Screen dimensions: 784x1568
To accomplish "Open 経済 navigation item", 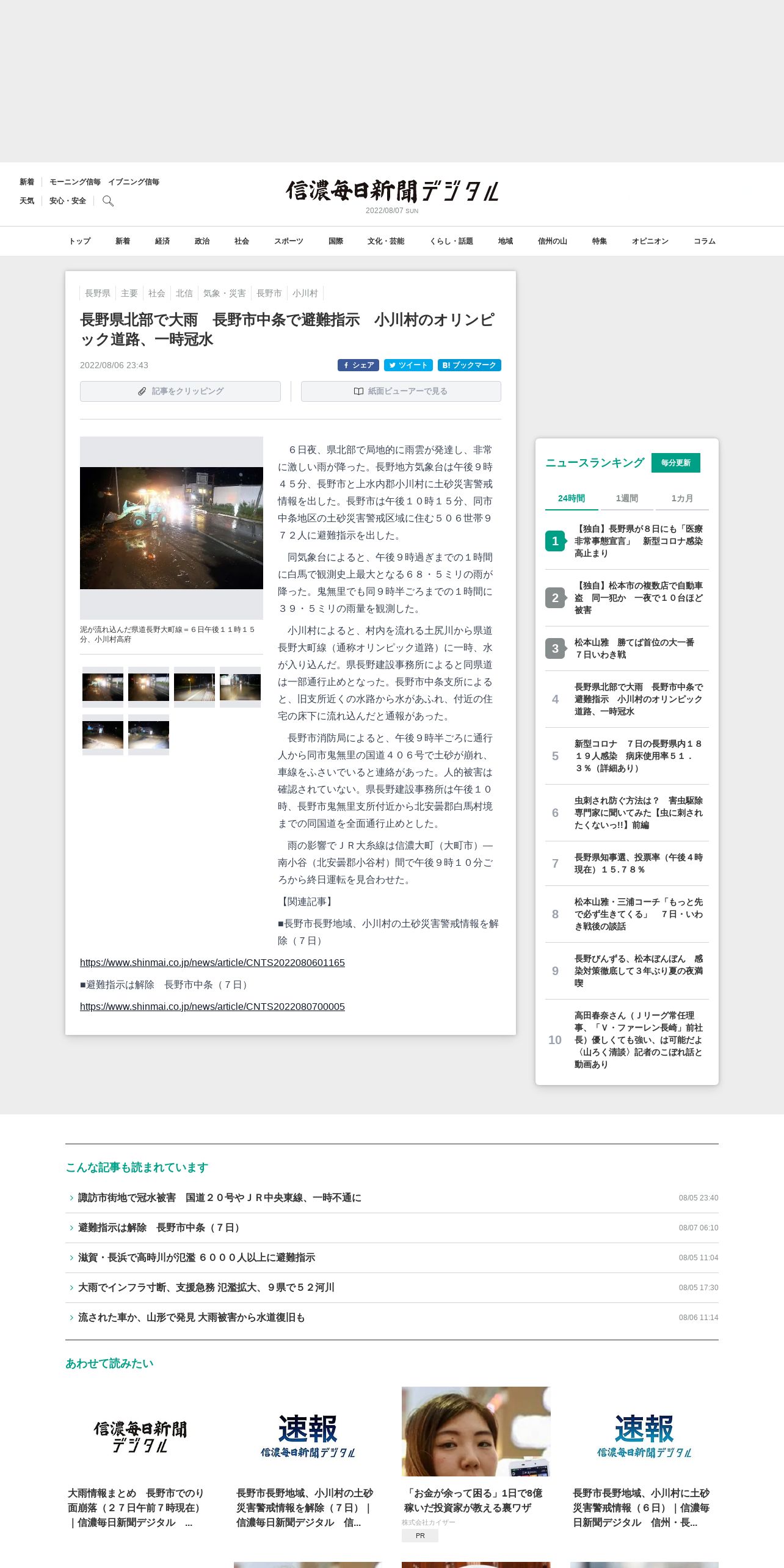I will [x=162, y=241].
